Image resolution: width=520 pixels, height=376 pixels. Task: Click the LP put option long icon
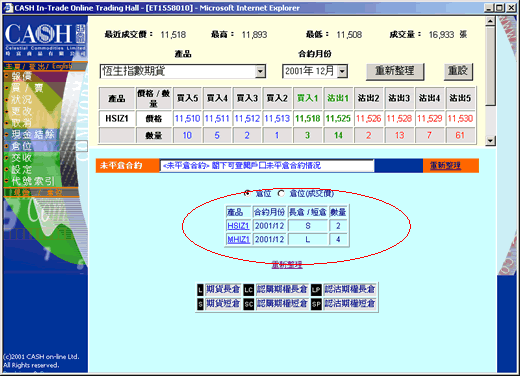[x=316, y=290]
